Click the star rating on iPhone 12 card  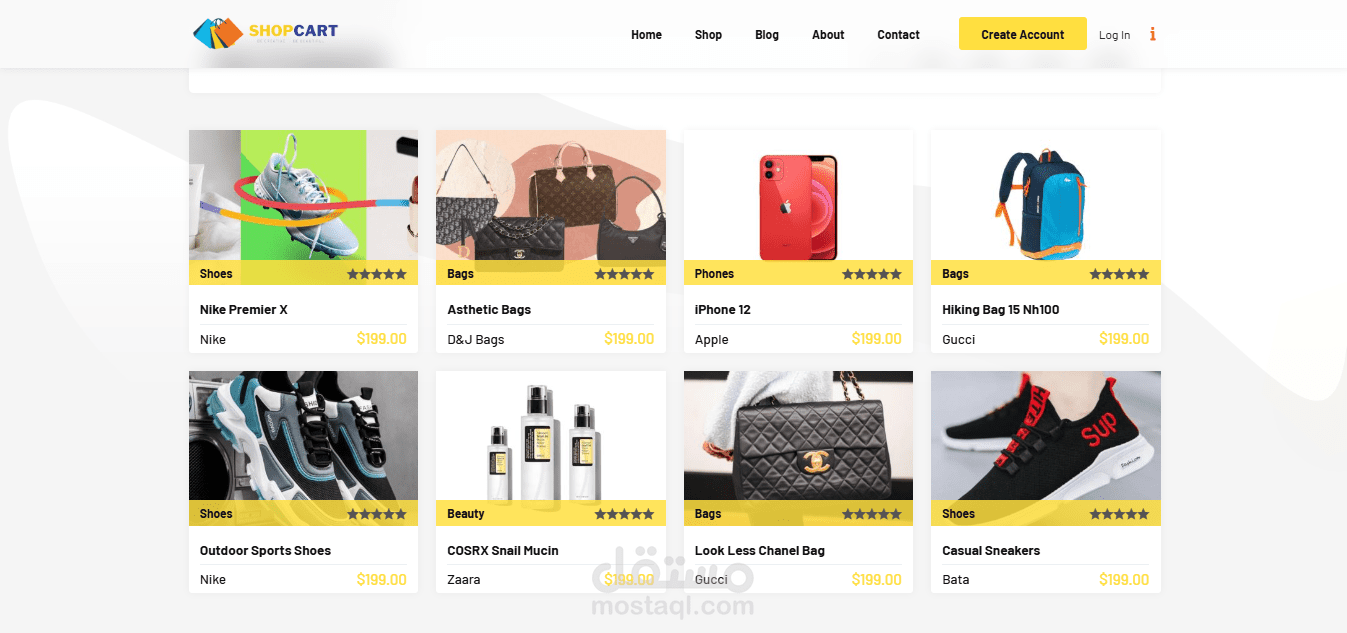[872, 273]
